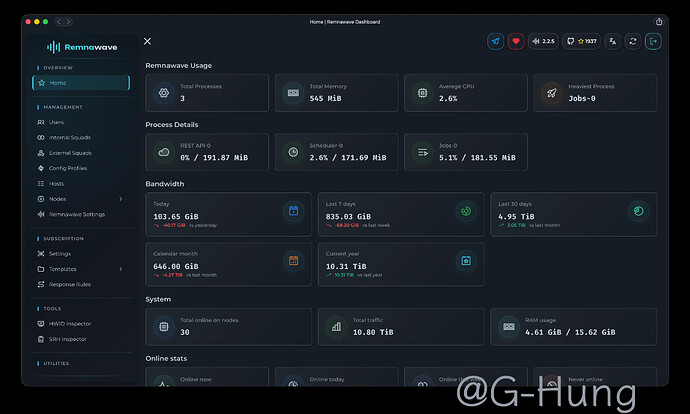Click the Total traffic bar chart icon
Screen dimensions: 690x414
(x=336, y=327)
